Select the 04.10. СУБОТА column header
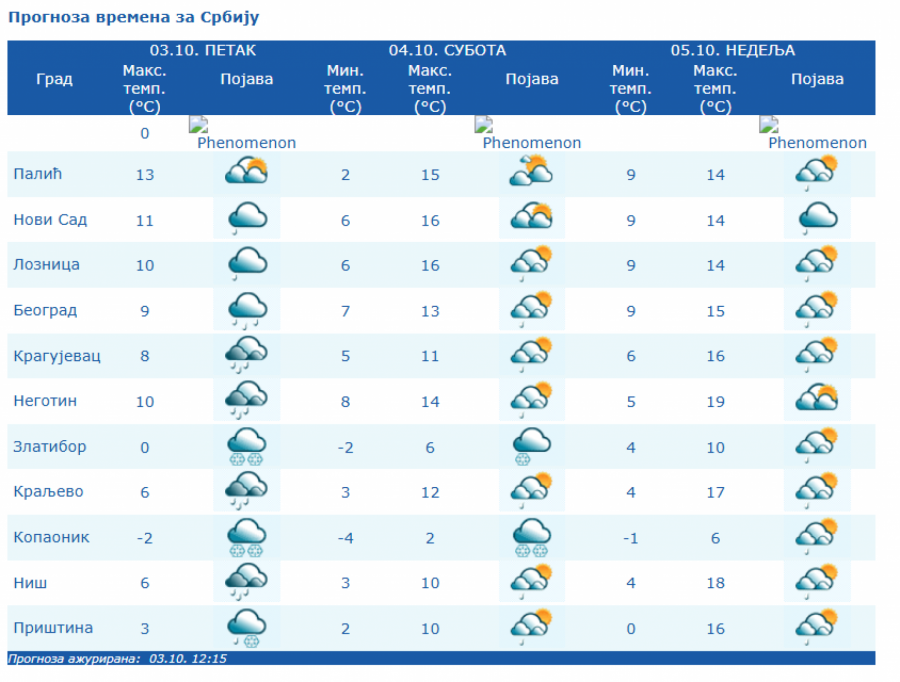The image size is (900, 682). 447,50
